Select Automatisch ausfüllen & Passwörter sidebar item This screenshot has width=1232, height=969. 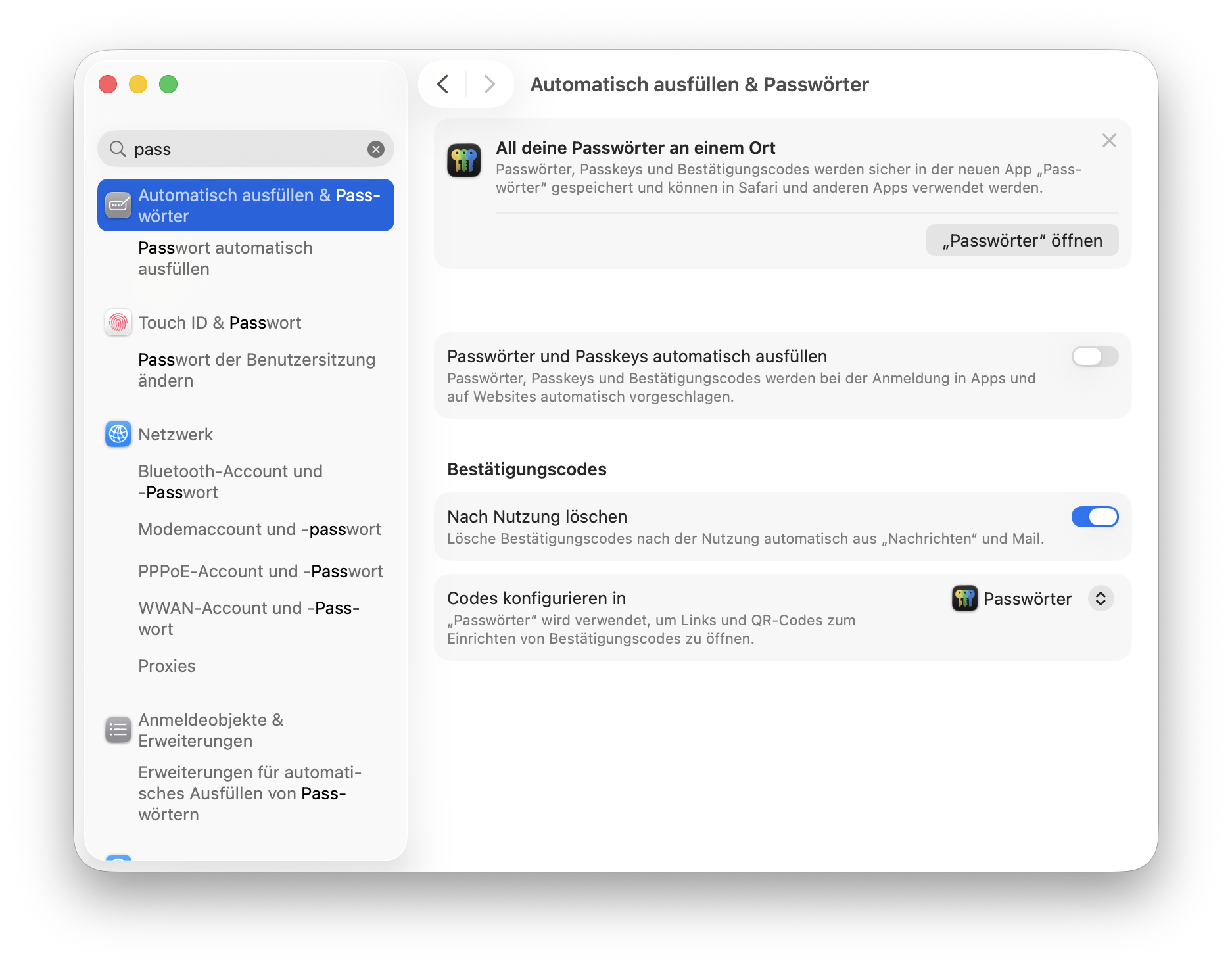246,205
